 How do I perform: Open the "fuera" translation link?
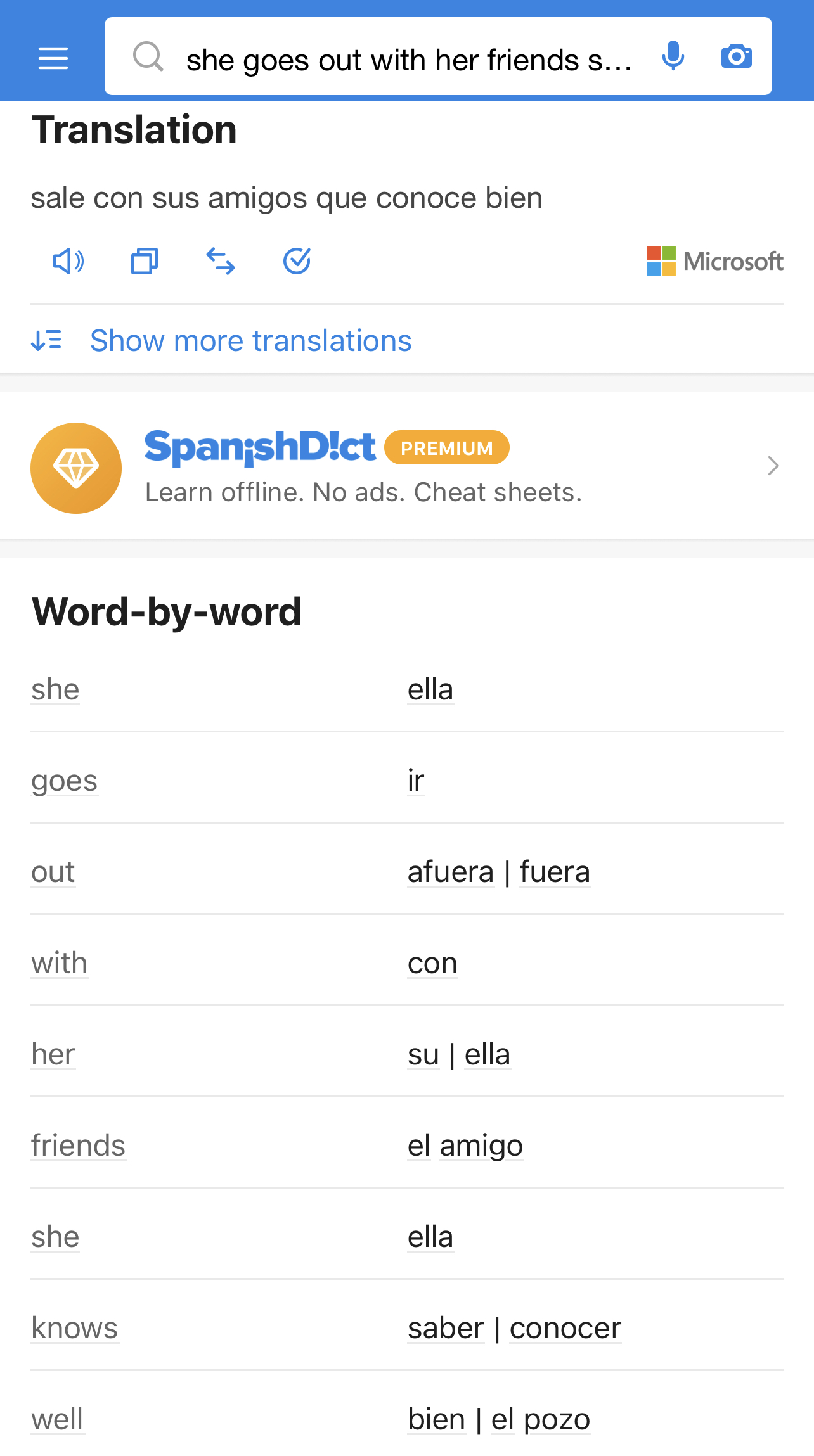[x=555, y=872]
